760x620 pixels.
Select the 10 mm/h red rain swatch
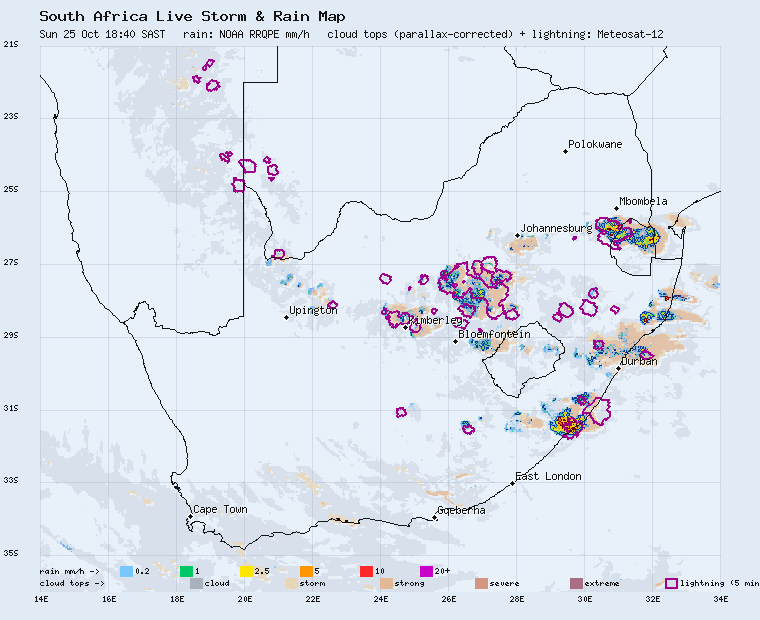(366, 571)
